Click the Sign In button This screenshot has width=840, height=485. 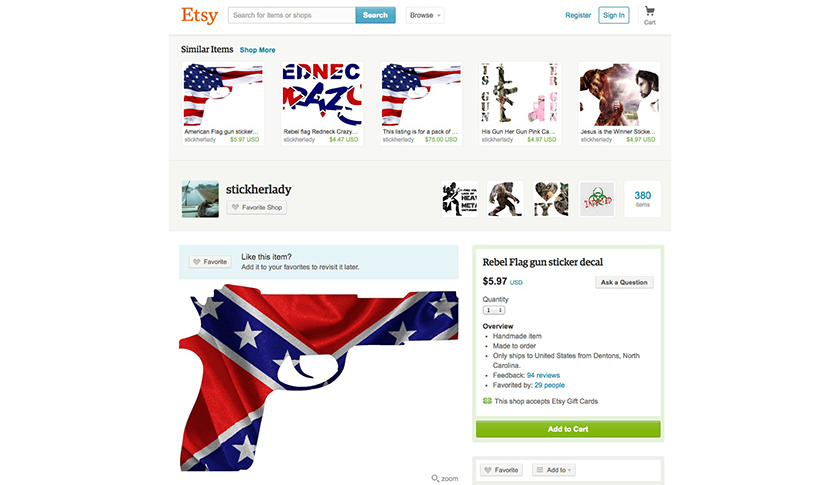613,15
